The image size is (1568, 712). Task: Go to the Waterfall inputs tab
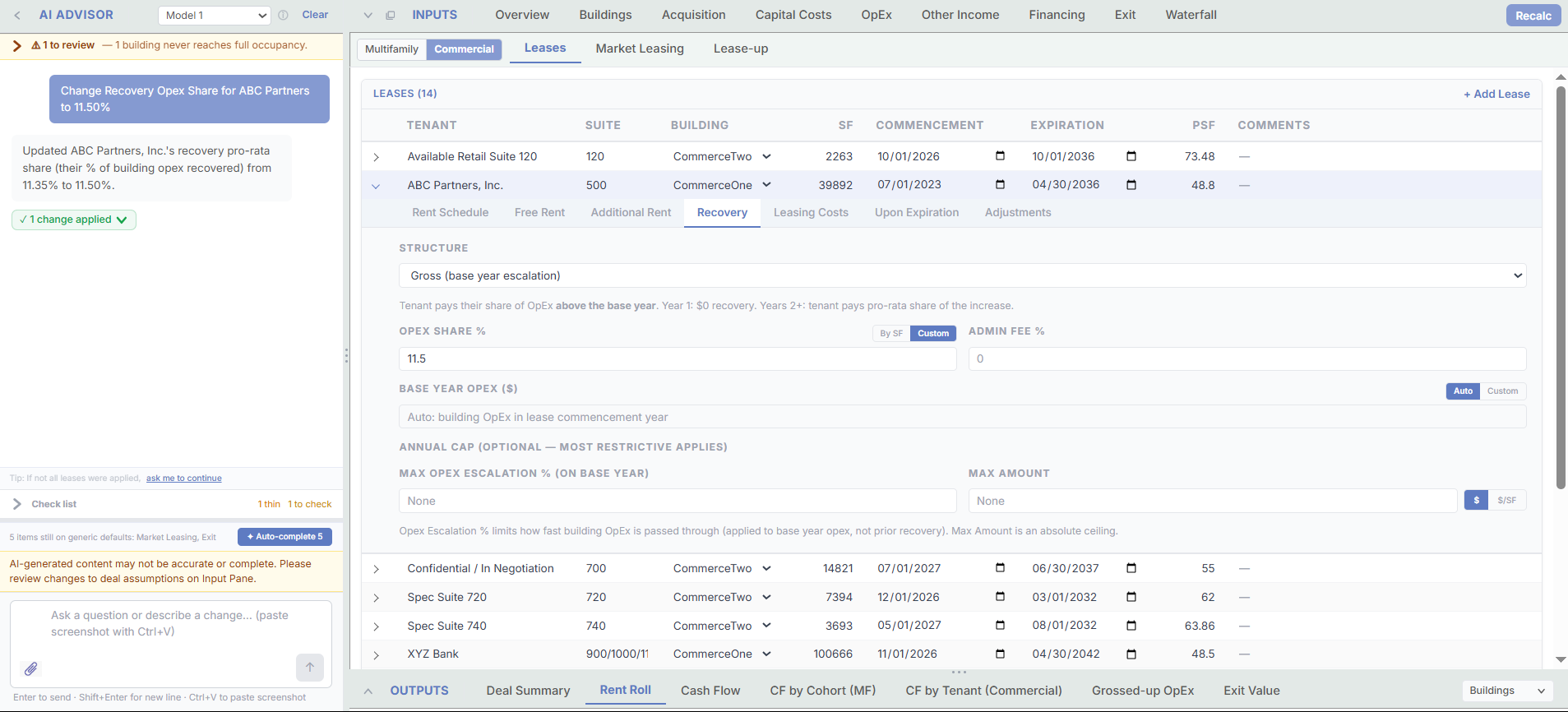point(1191,15)
